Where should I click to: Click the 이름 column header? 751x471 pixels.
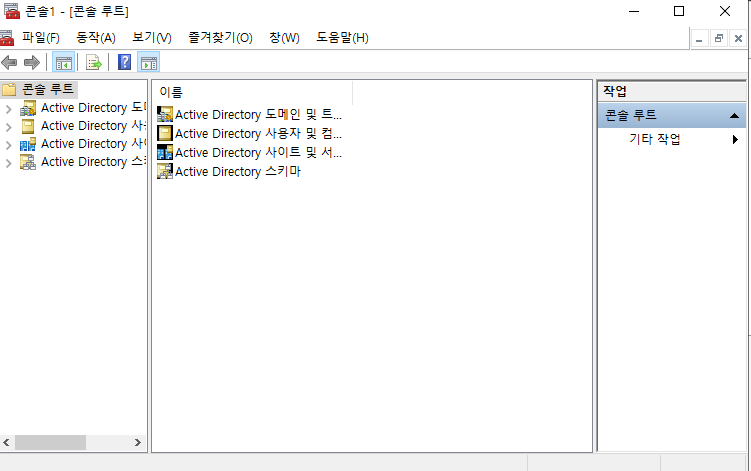252,92
